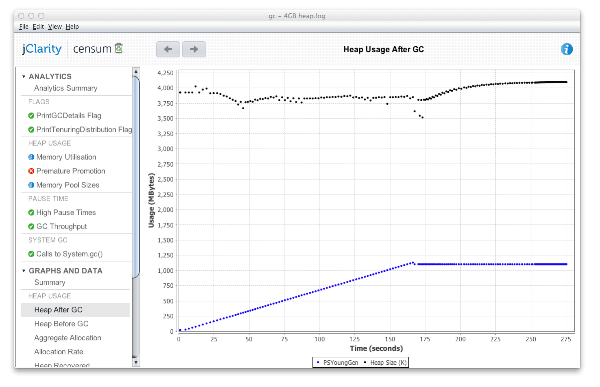Click Heap Size (K) legend entry
This screenshot has height=387, width=600.
[385, 363]
